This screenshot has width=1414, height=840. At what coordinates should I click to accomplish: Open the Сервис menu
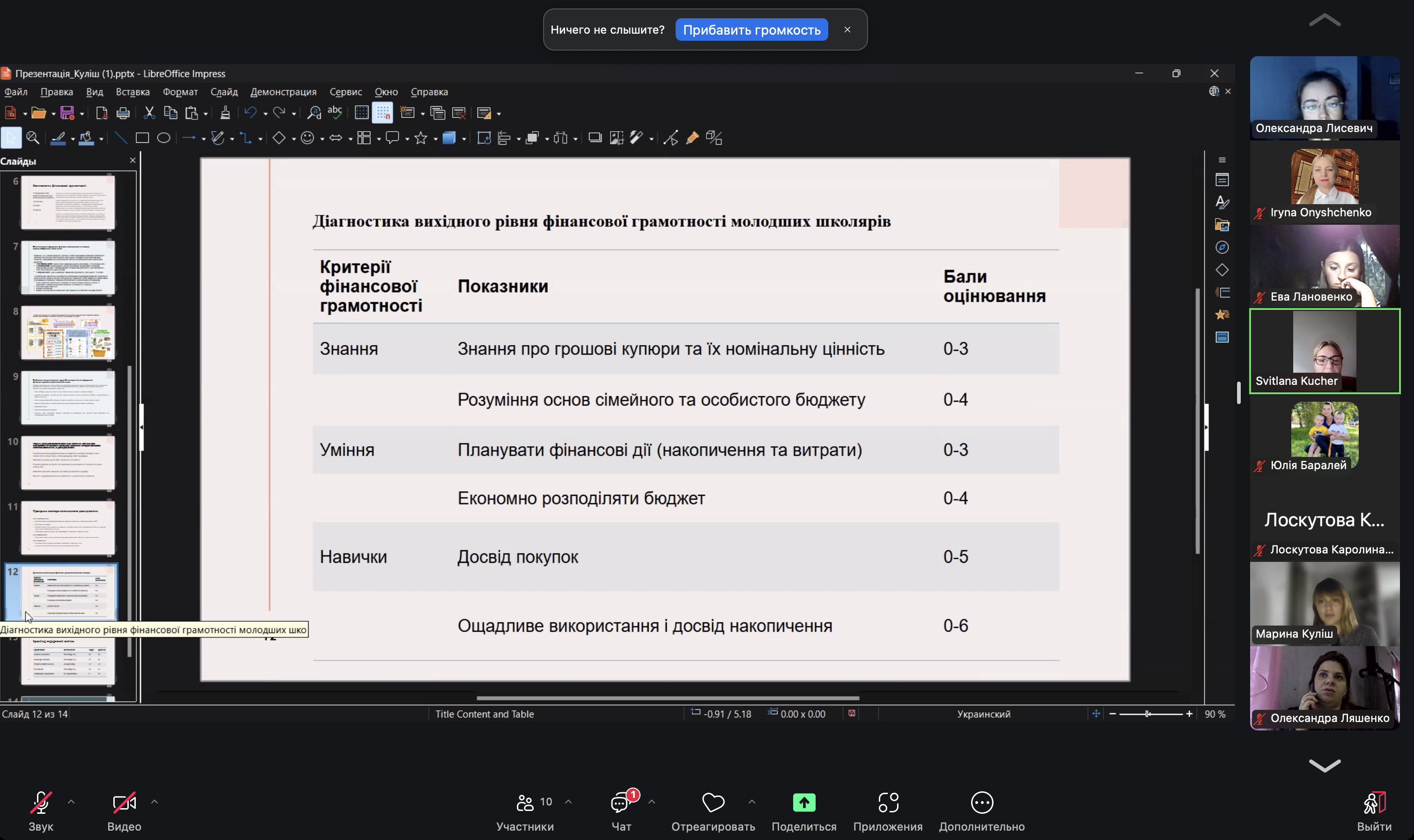tap(346, 92)
